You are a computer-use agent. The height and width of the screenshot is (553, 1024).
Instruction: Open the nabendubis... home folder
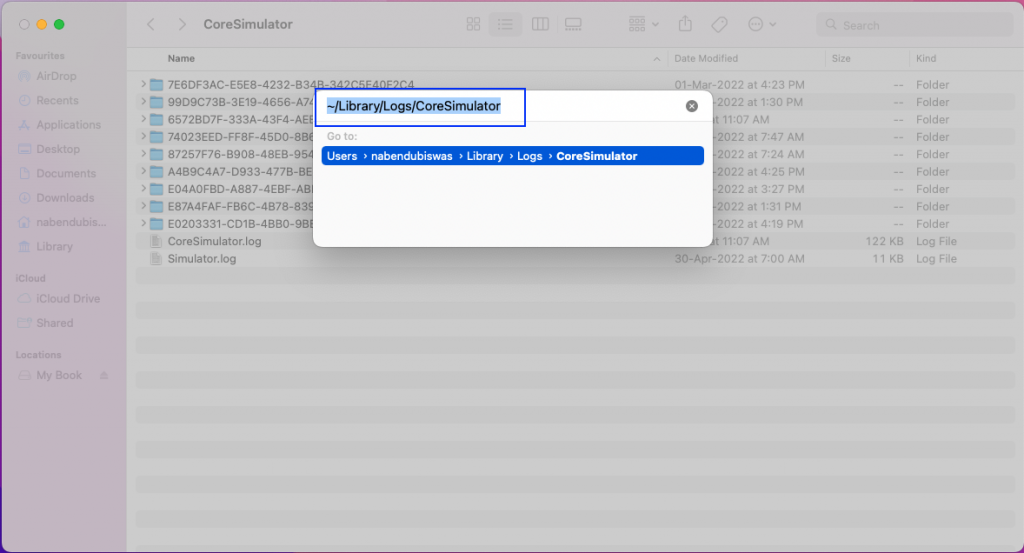pyautogui.click(x=71, y=223)
